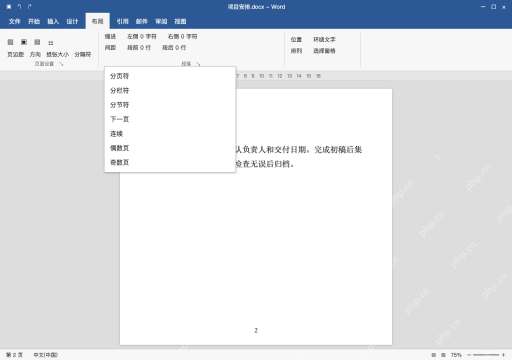
Task: Switch to the 引用 tab
Action: [x=122, y=22]
